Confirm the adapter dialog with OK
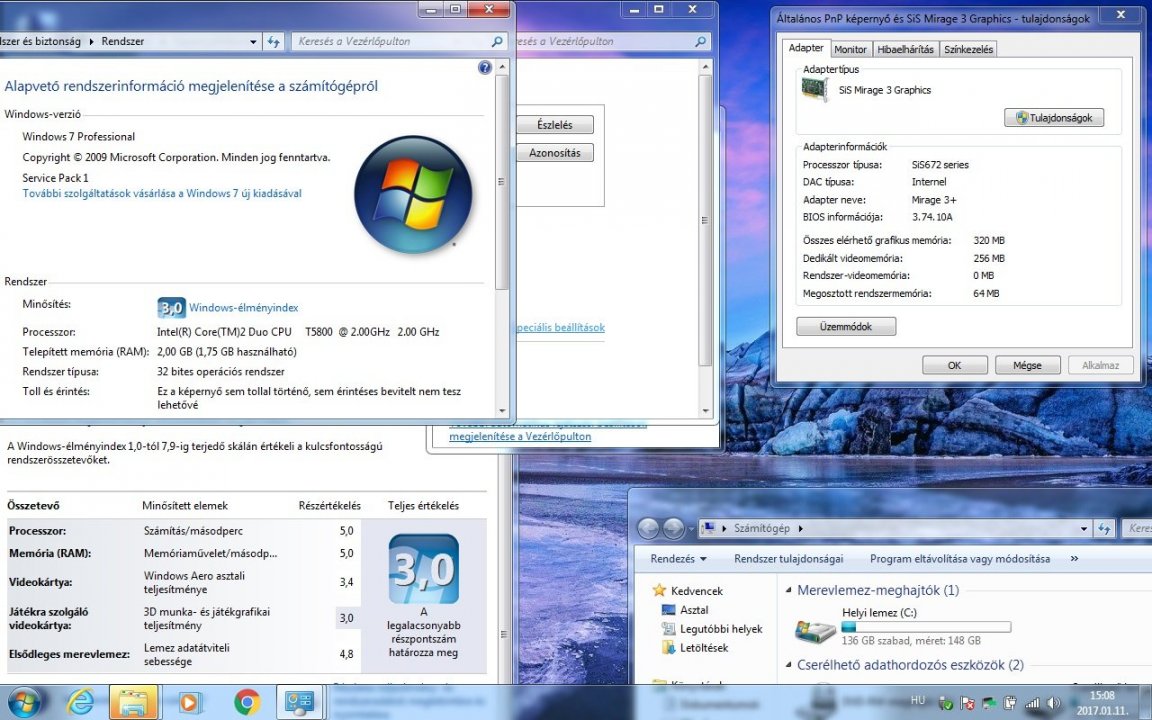 tap(954, 365)
